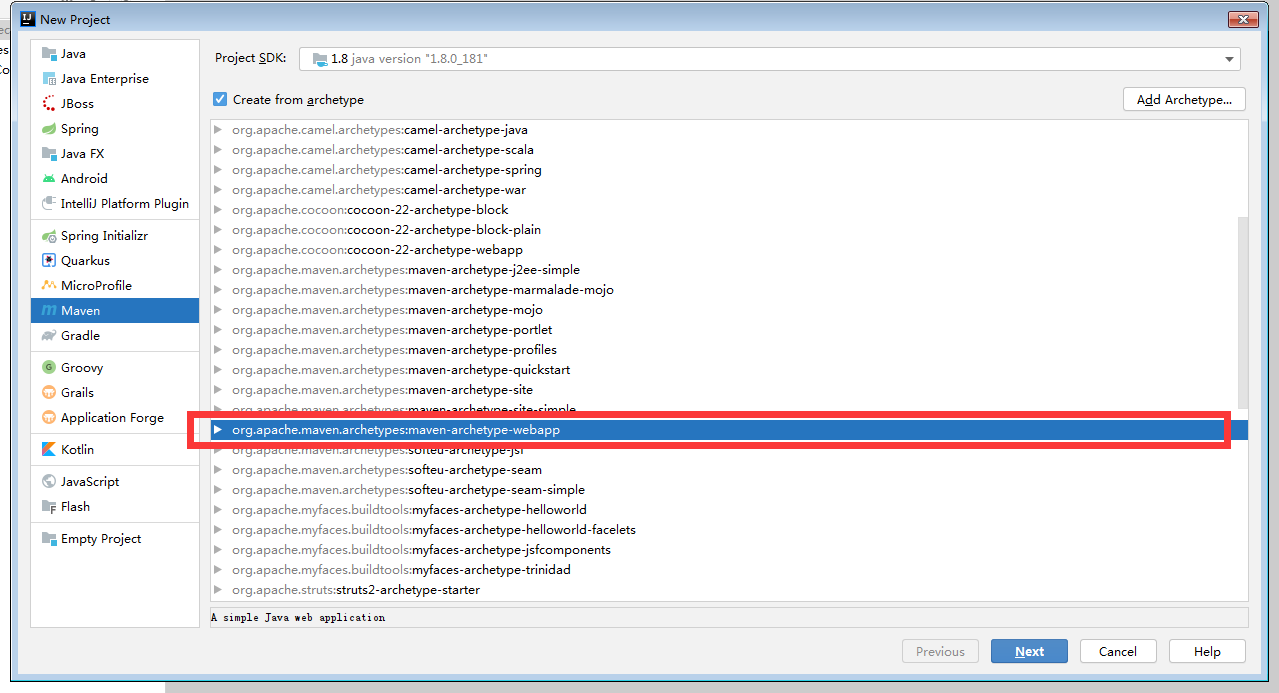
Task: Click the IntelliJ logo in title bar
Action: [28, 19]
